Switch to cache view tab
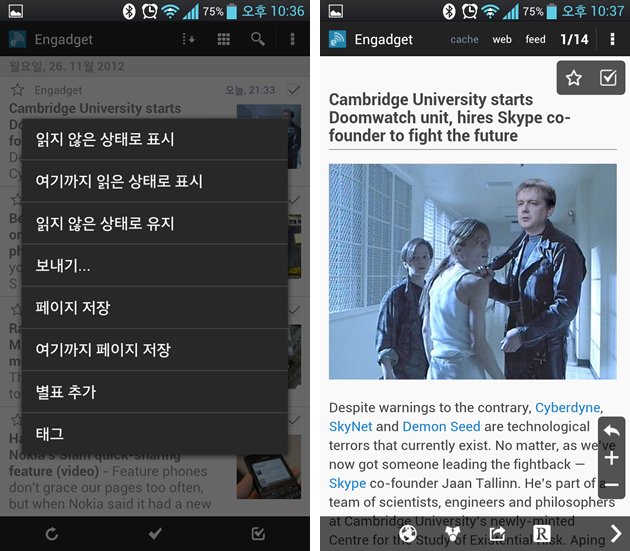This screenshot has height=551, width=630. pyautogui.click(x=464, y=39)
